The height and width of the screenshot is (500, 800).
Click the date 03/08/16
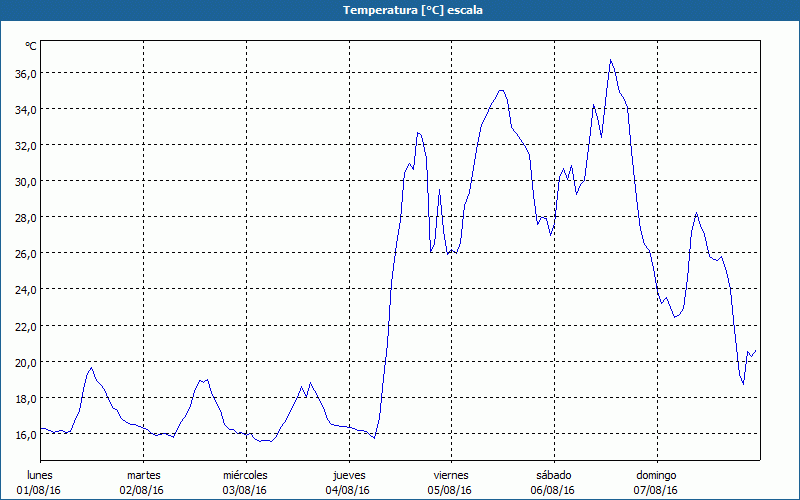pyautogui.click(x=244, y=490)
